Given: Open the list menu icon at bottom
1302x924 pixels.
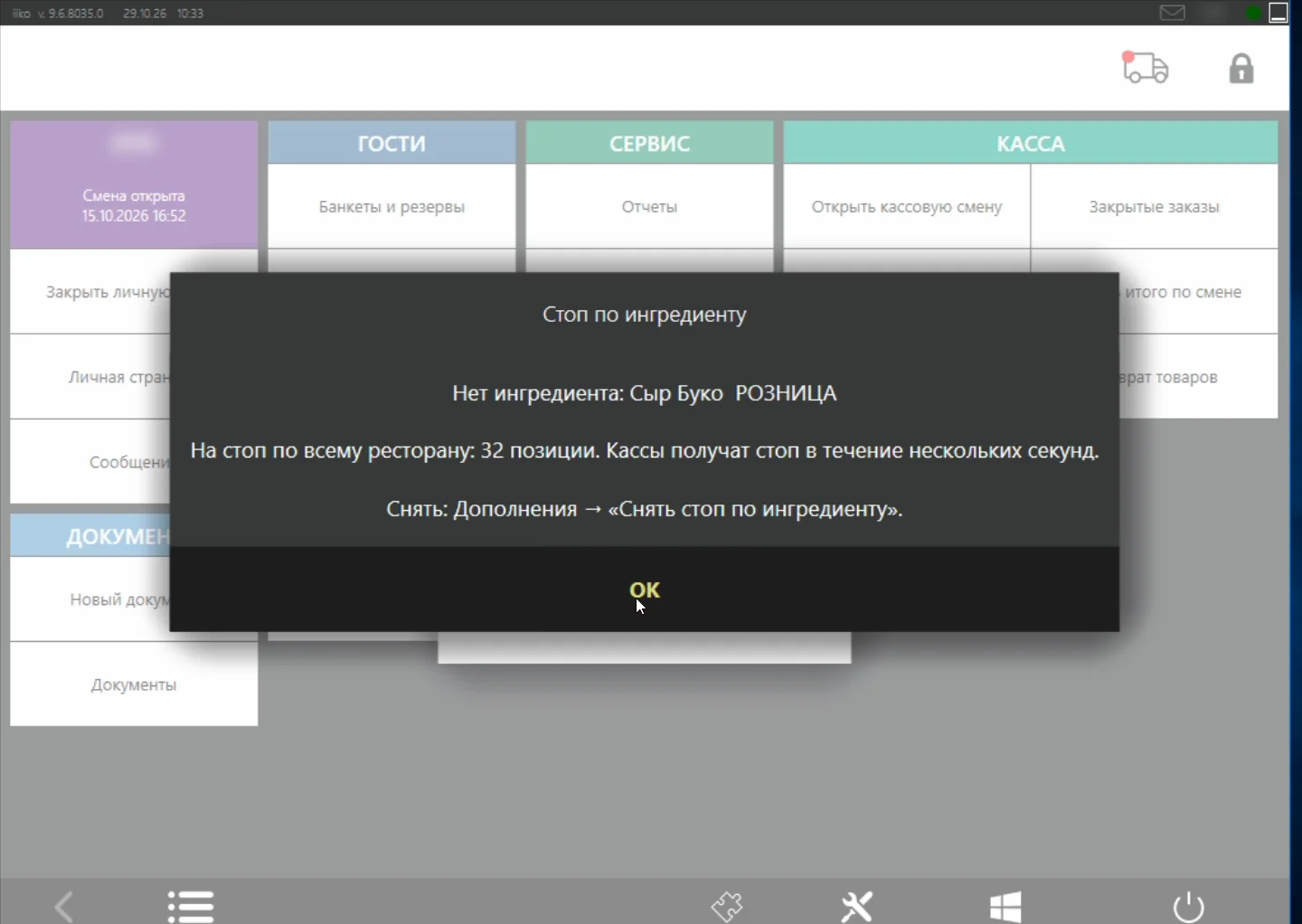Looking at the screenshot, I should [191, 905].
